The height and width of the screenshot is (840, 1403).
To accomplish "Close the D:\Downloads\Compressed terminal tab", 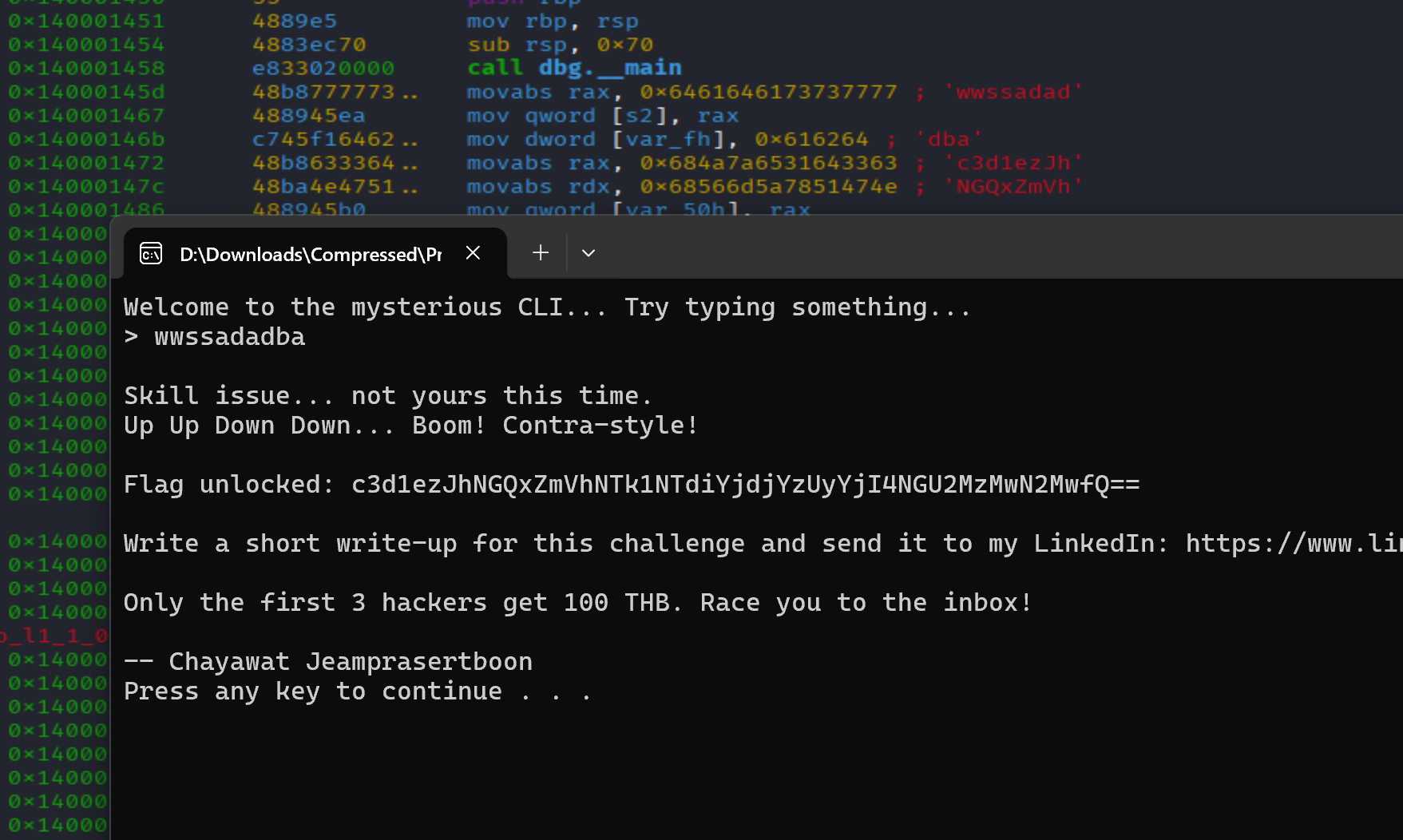I will tap(473, 253).
